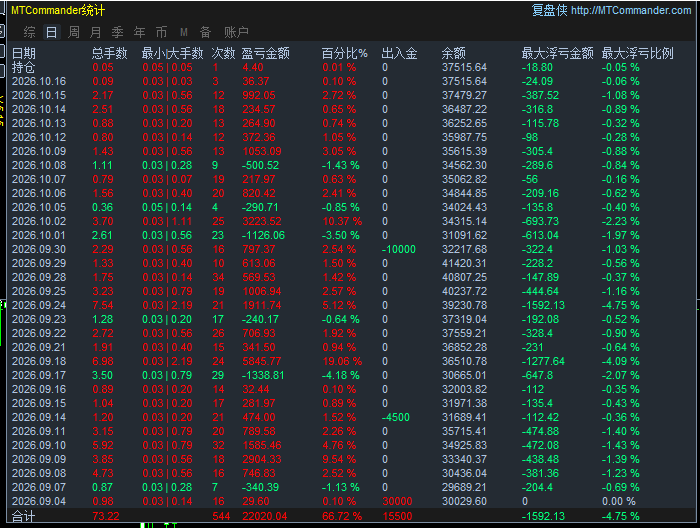Select the 年 yearly tab
This screenshot has width=700, height=528.
[x=139, y=32]
